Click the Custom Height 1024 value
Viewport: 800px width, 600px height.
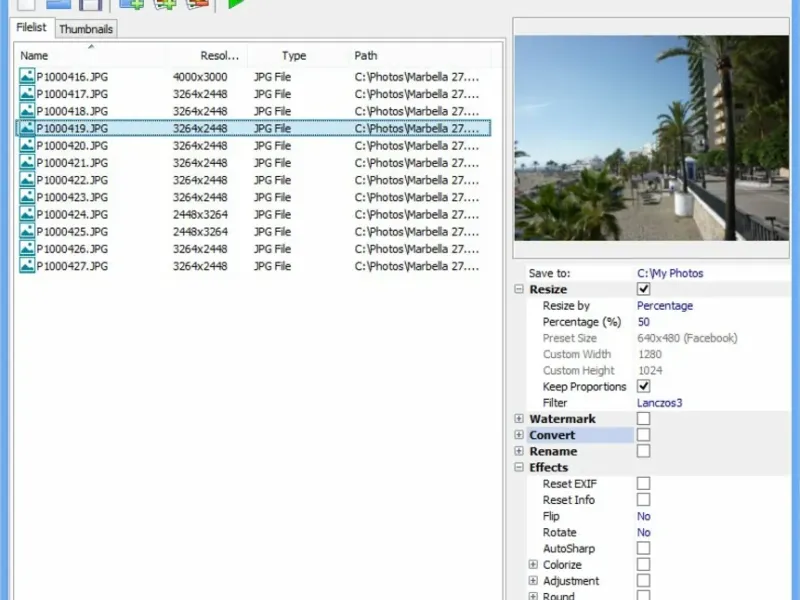(x=650, y=370)
